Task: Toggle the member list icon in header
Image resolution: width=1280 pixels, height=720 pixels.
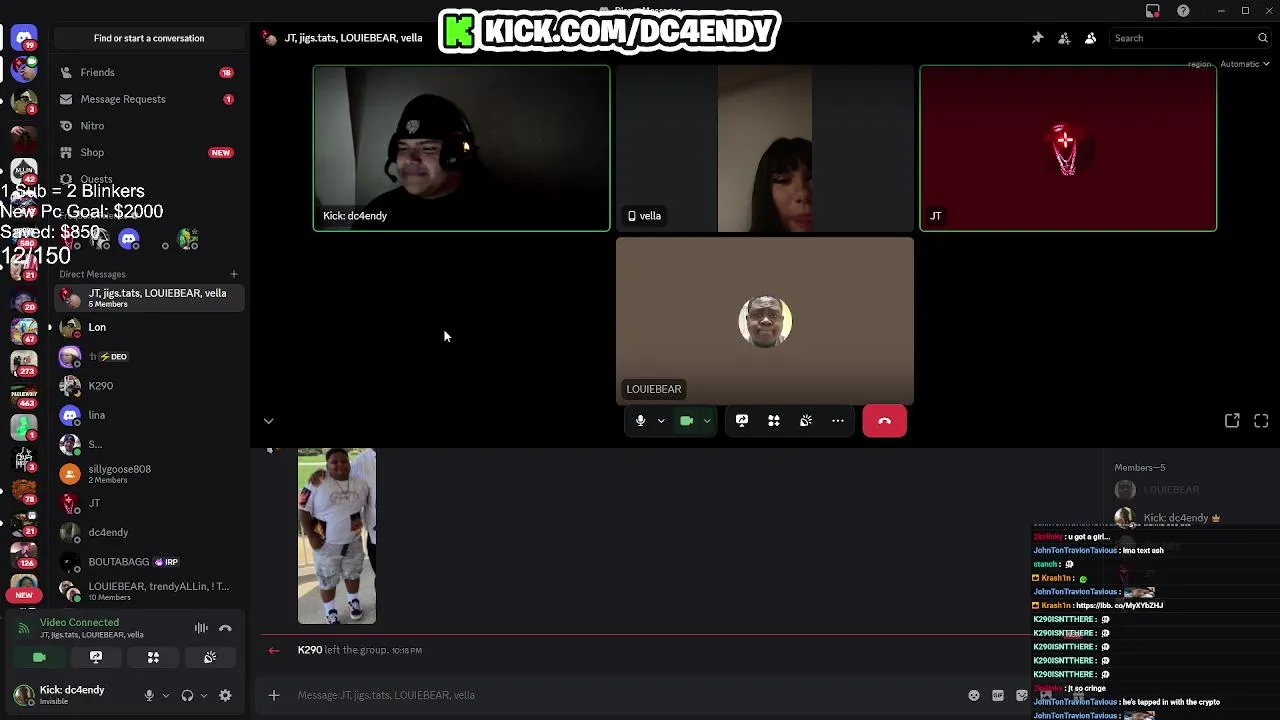Action: point(1090,38)
